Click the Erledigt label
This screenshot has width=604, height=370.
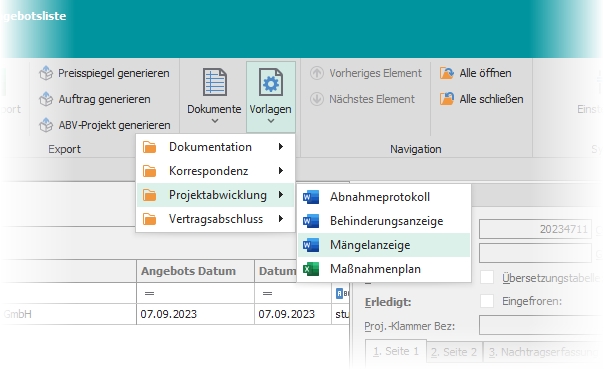pyautogui.click(x=388, y=302)
